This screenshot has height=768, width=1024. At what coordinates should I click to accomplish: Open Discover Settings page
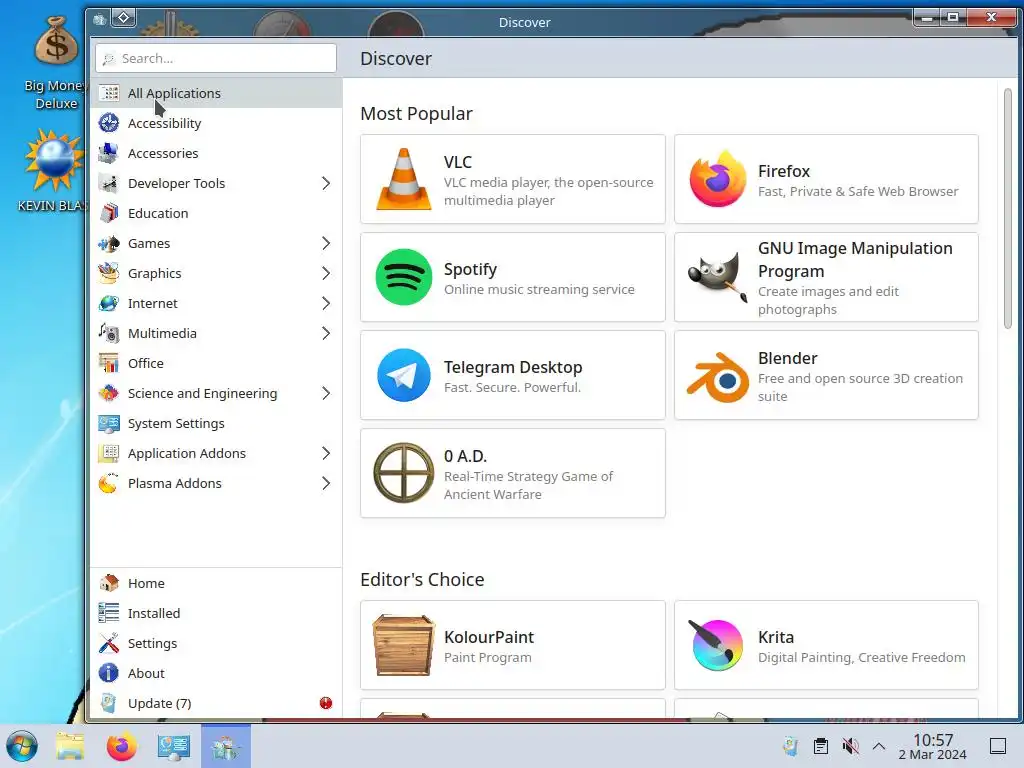coord(216,643)
